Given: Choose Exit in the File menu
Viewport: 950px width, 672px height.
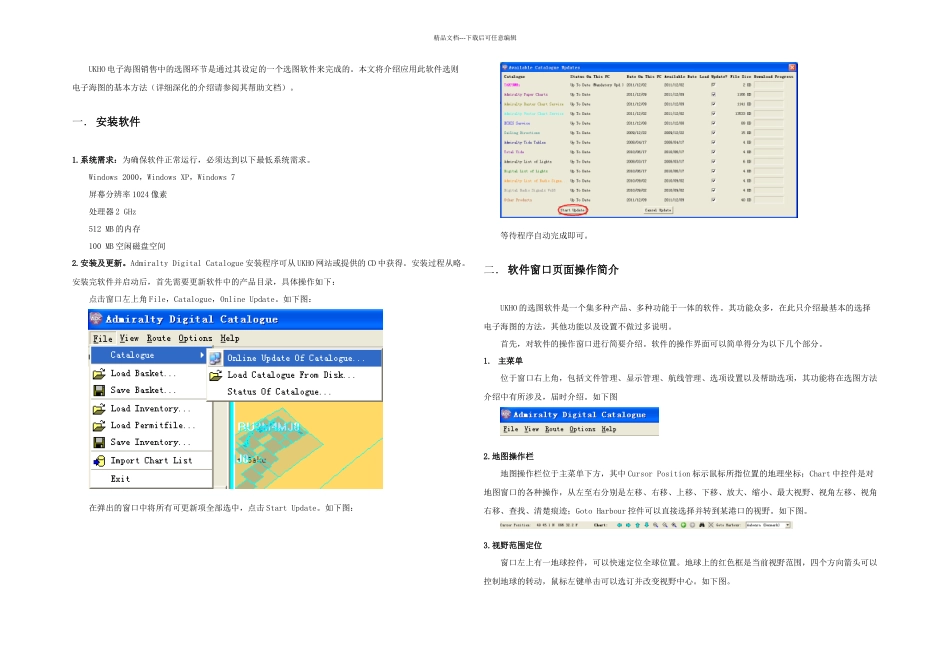Looking at the screenshot, I should [x=120, y=479].
